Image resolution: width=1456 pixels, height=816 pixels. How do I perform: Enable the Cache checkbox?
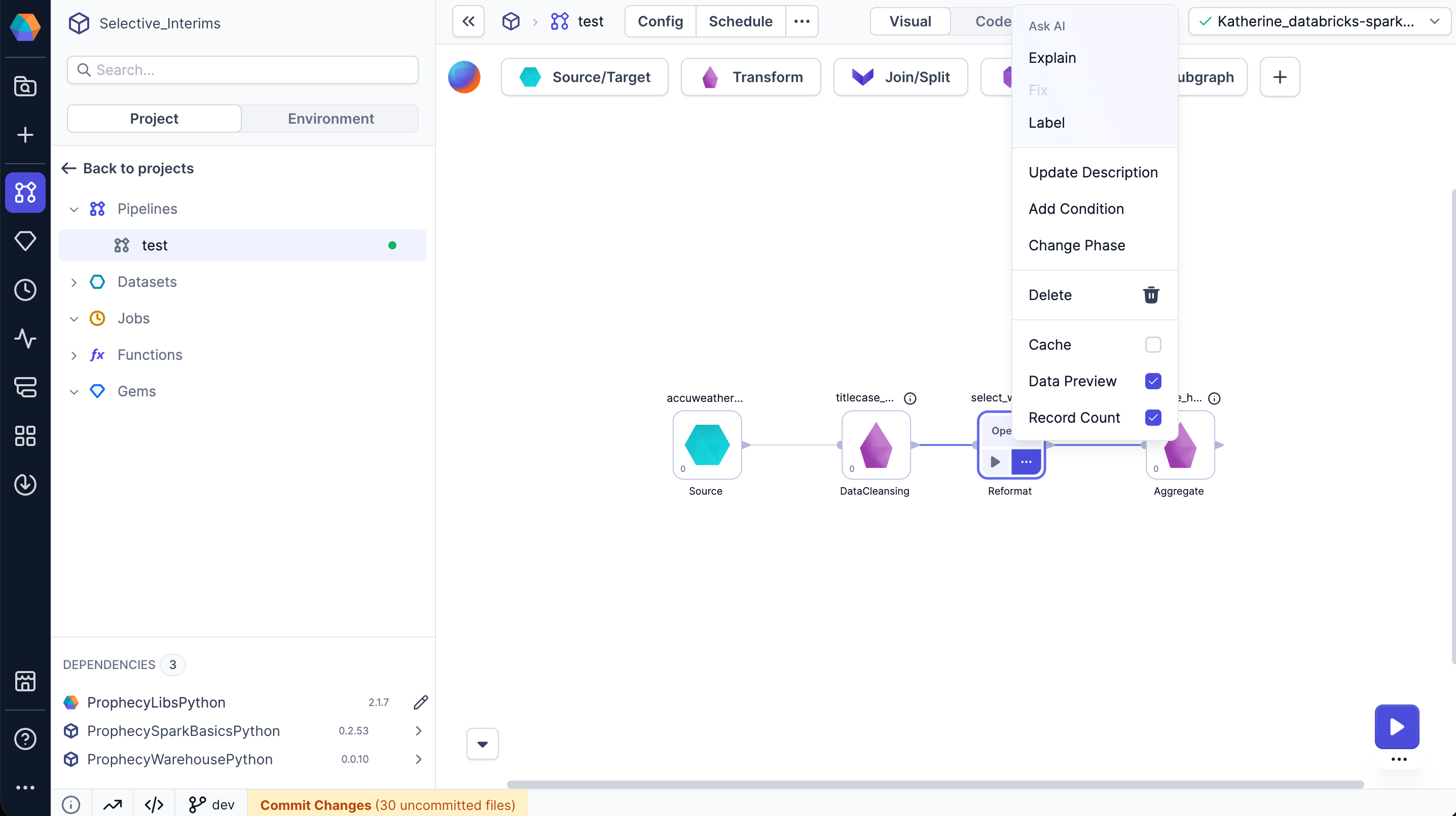(x=1152, y=345)
